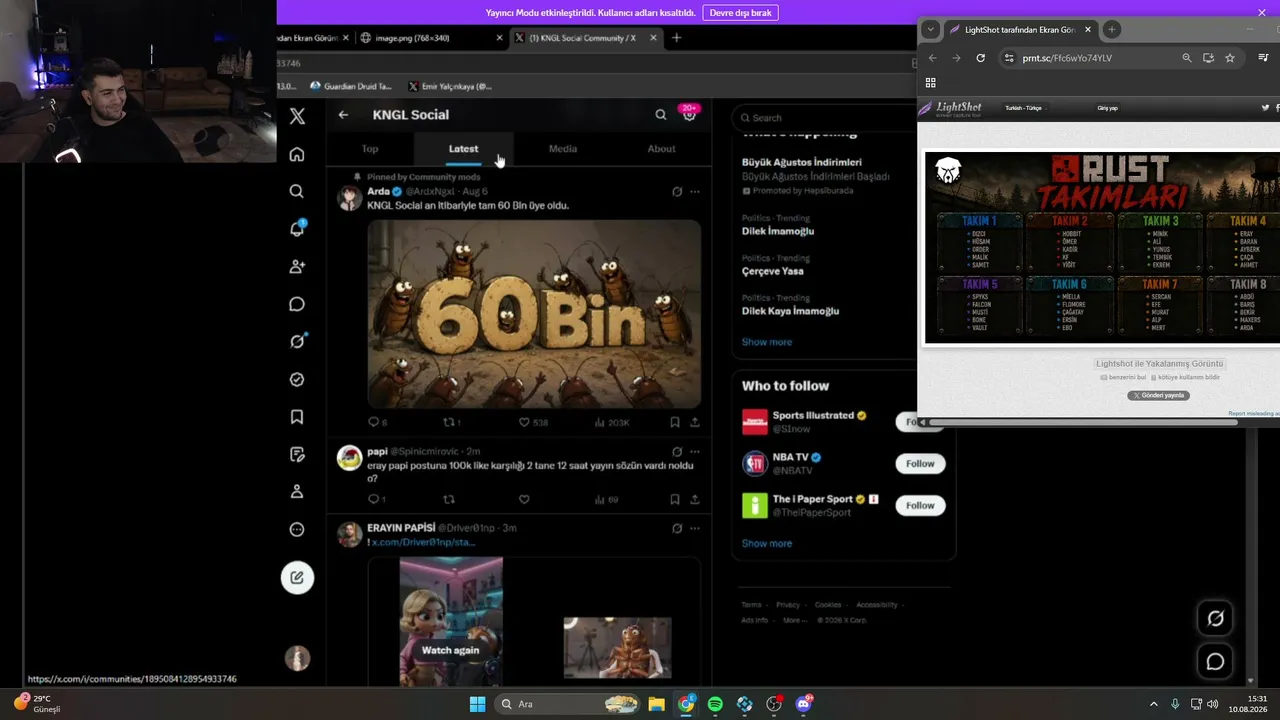This screenshot has width=1280, height=720.
Task: Open Profile from the X sidebar
Action: coord(297,492)
